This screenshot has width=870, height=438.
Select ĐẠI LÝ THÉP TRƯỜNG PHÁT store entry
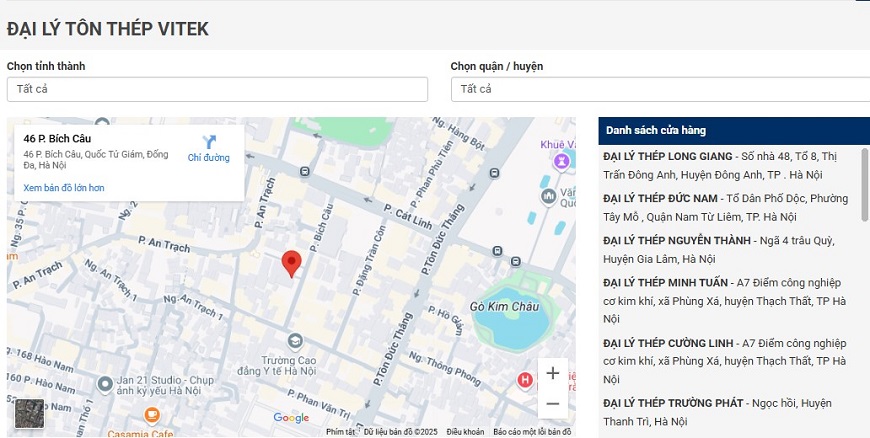pyautogui.click(x=727, y=412)
